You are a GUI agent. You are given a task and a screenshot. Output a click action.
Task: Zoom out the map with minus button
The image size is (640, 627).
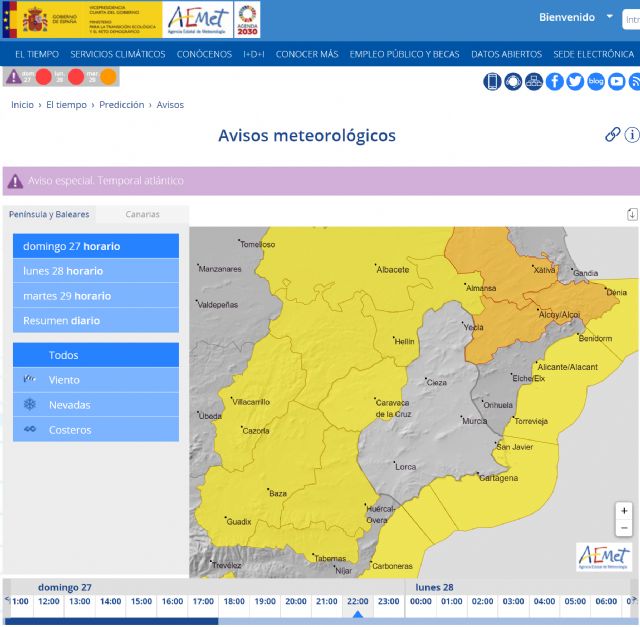pos(624,528)
